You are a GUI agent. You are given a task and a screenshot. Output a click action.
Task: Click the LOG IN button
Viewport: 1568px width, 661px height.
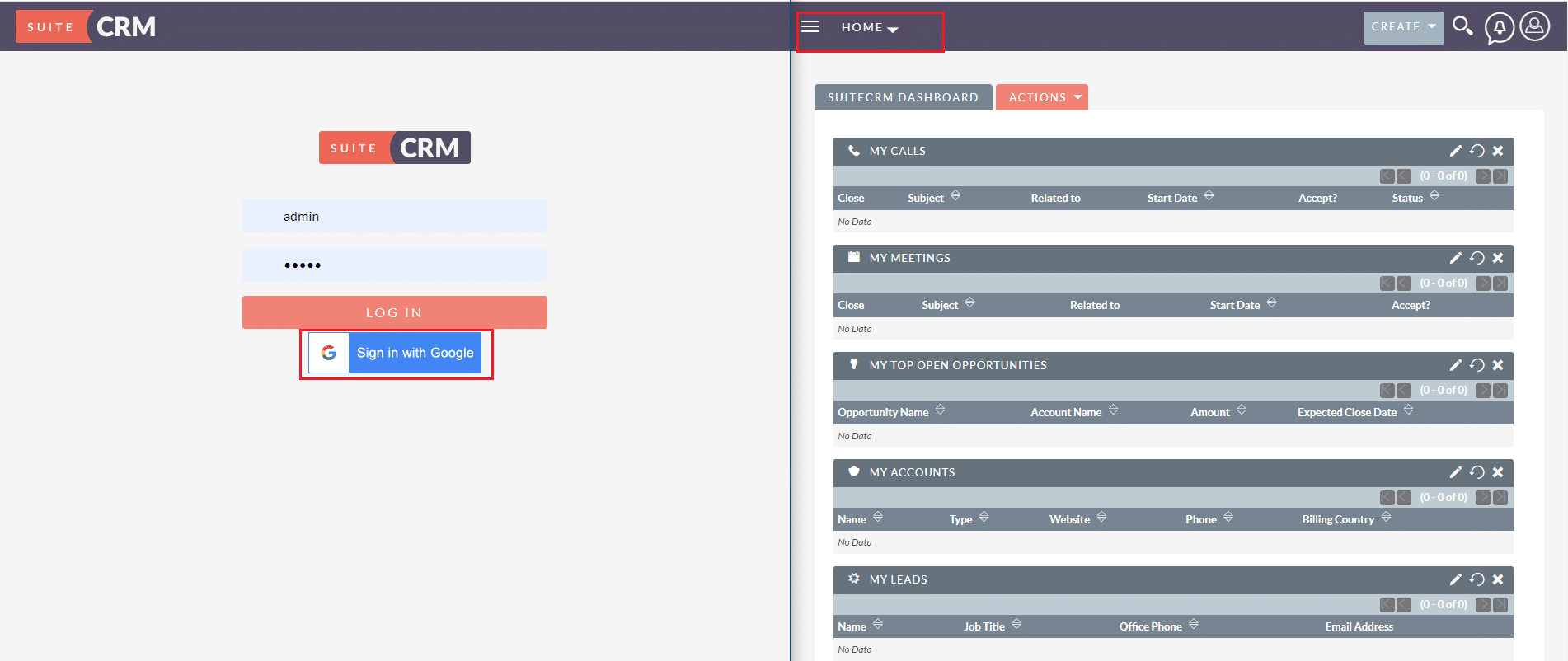click(394, 312)
